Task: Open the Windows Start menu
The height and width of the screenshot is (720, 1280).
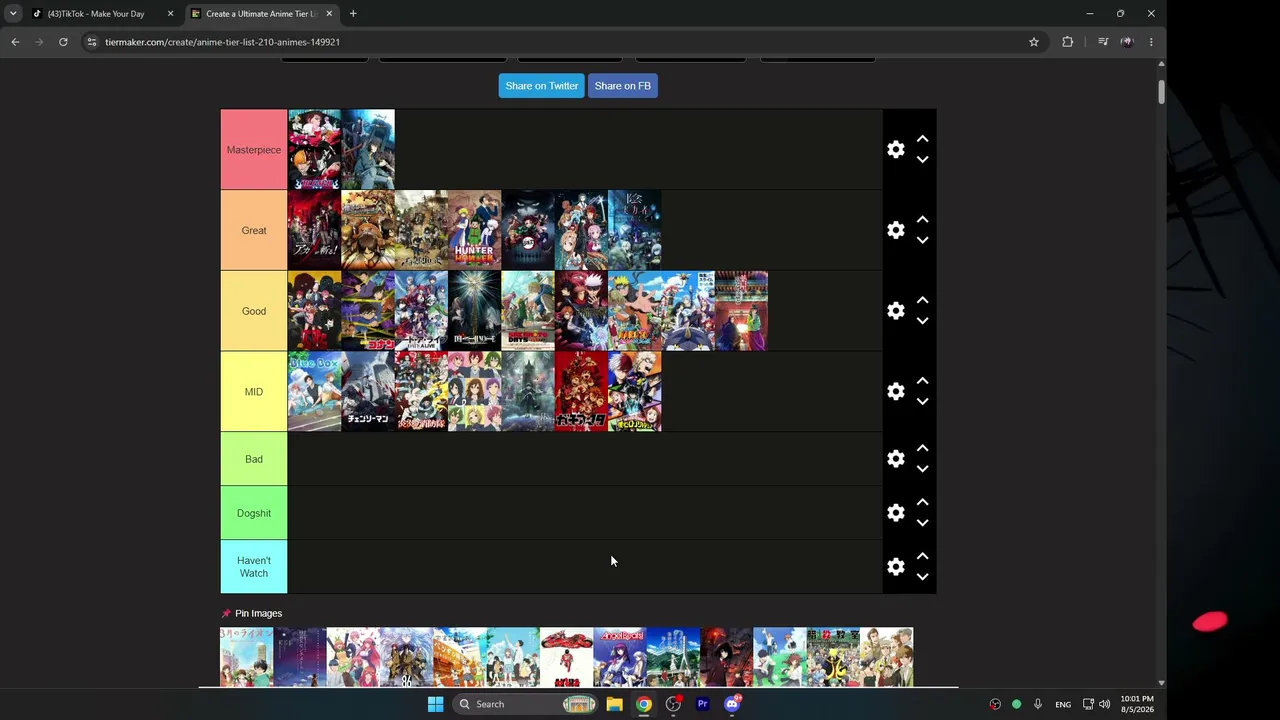Action: coord(435,704)
